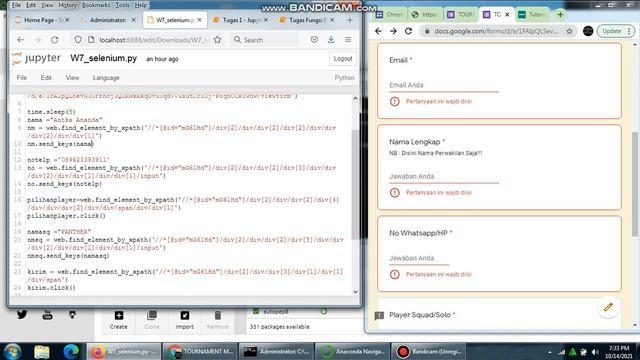The image size is (640, 360).
Task: Open Firefox Bookmarks menu
Action: point(96,5)
